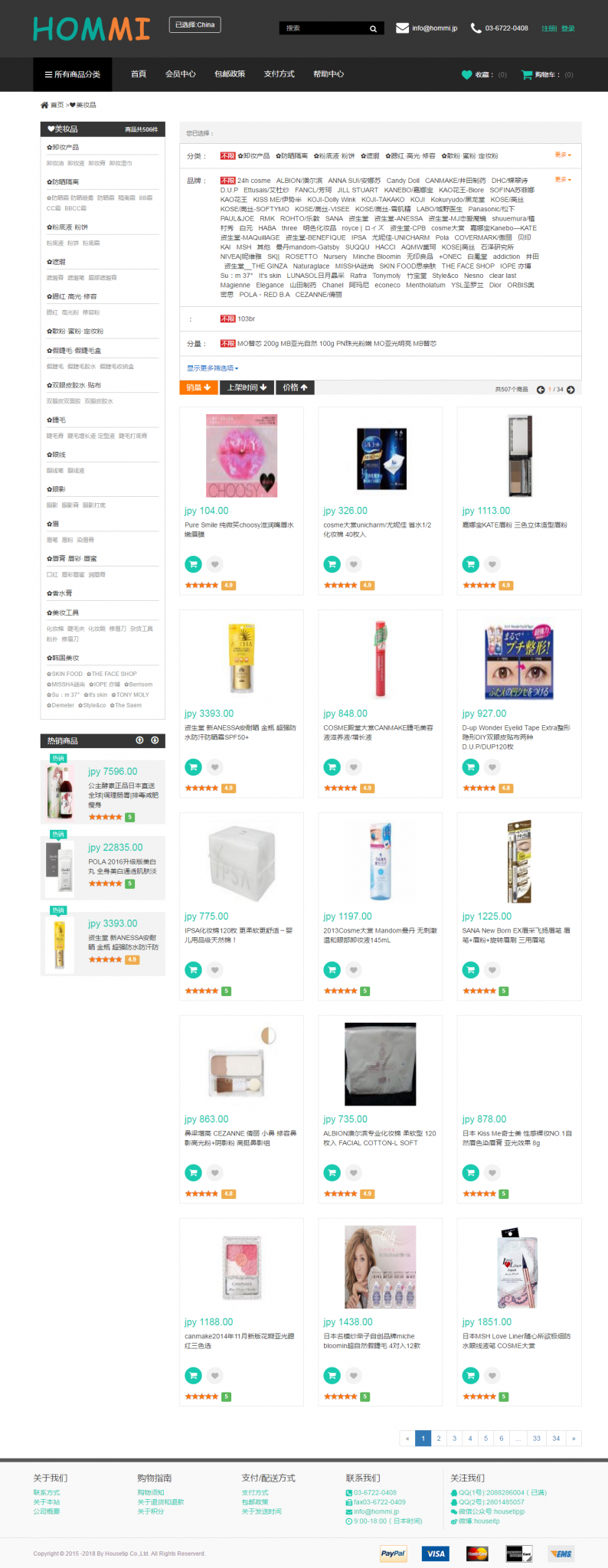Favorite the jpy 775.00 IPSA cotton
The image size is (608, 1568).
215,970
